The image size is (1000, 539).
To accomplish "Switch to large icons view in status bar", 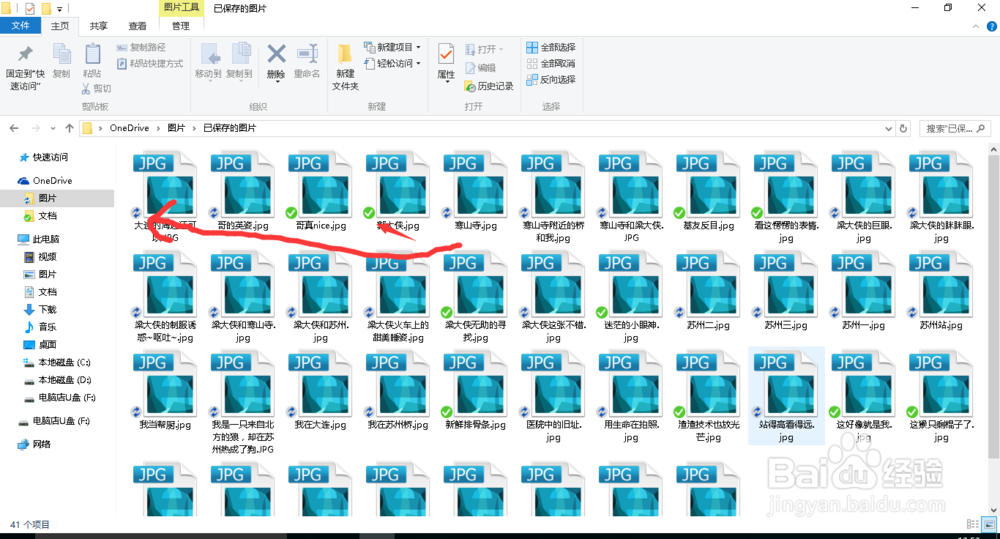I will (990, 524).
